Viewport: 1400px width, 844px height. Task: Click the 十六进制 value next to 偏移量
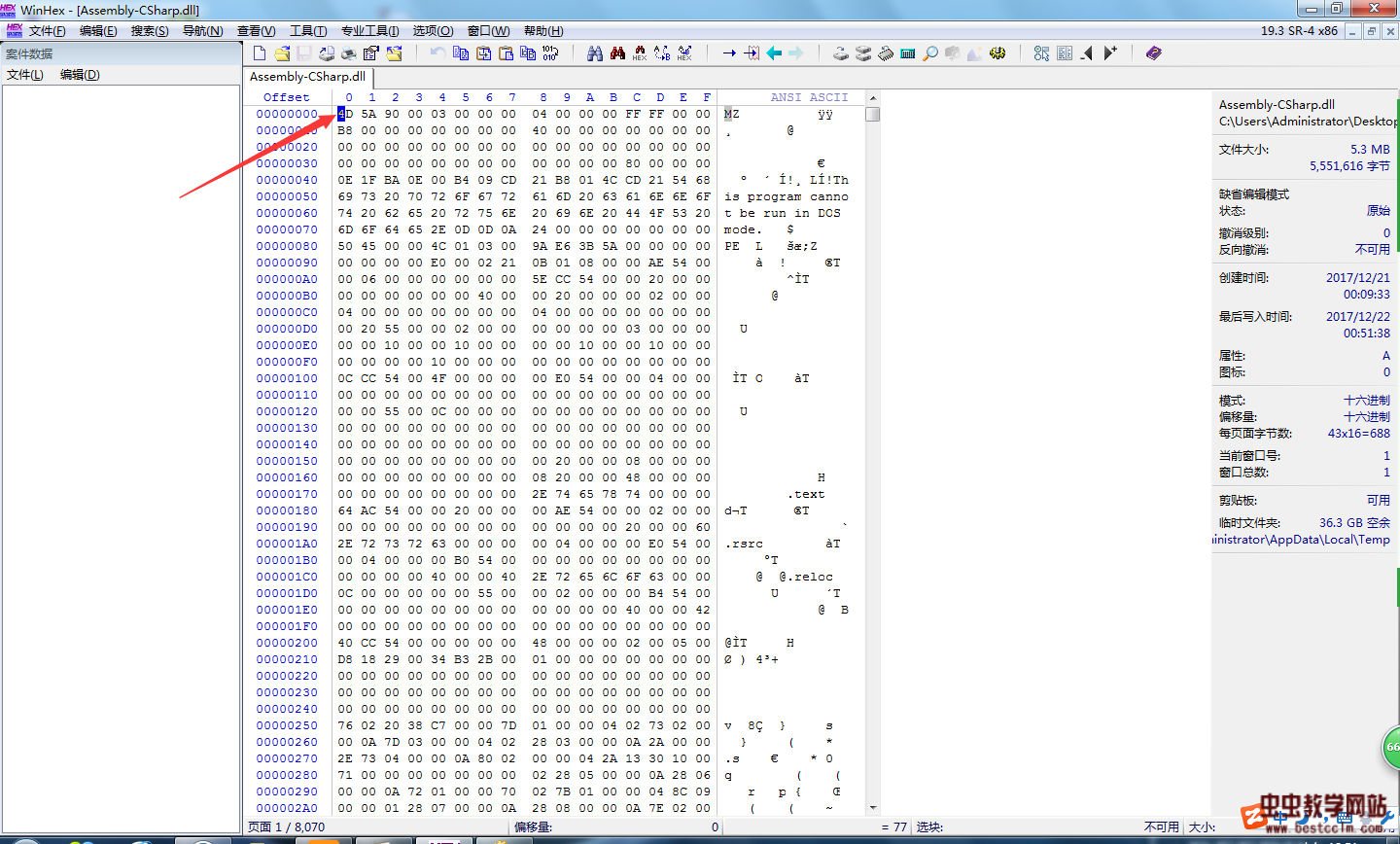pos(1367,417)
